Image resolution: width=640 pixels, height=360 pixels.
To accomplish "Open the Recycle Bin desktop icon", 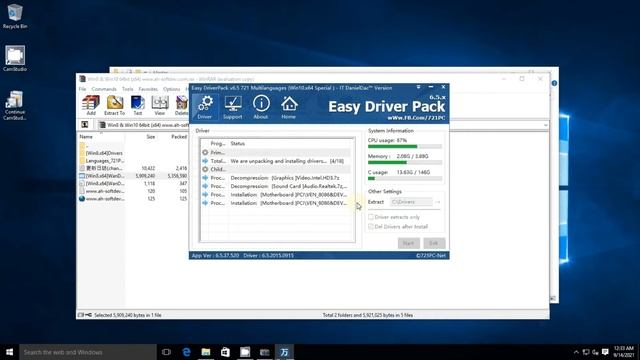I will [15, 16].
